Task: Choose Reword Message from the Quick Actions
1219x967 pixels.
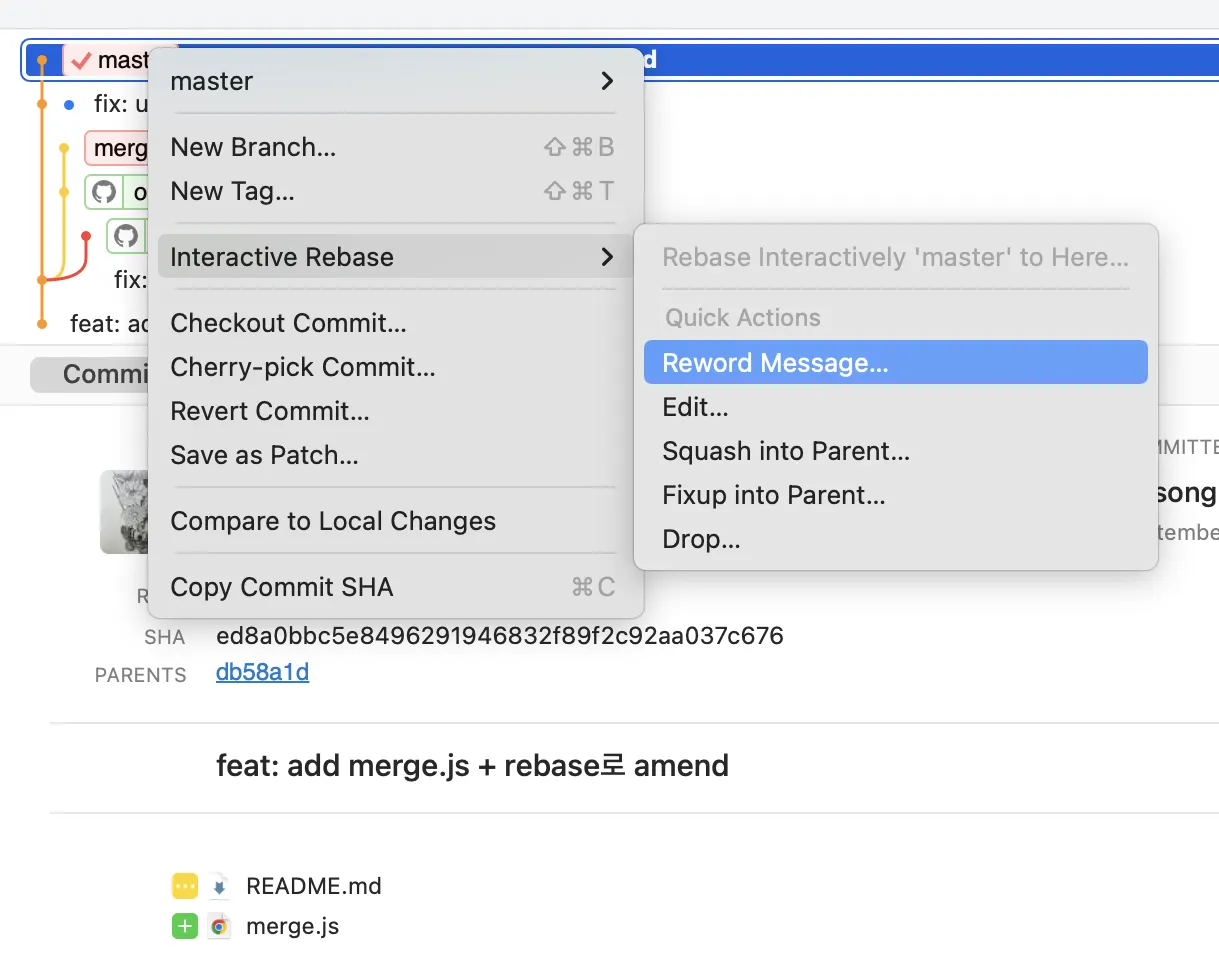Action: click(775, 363)
